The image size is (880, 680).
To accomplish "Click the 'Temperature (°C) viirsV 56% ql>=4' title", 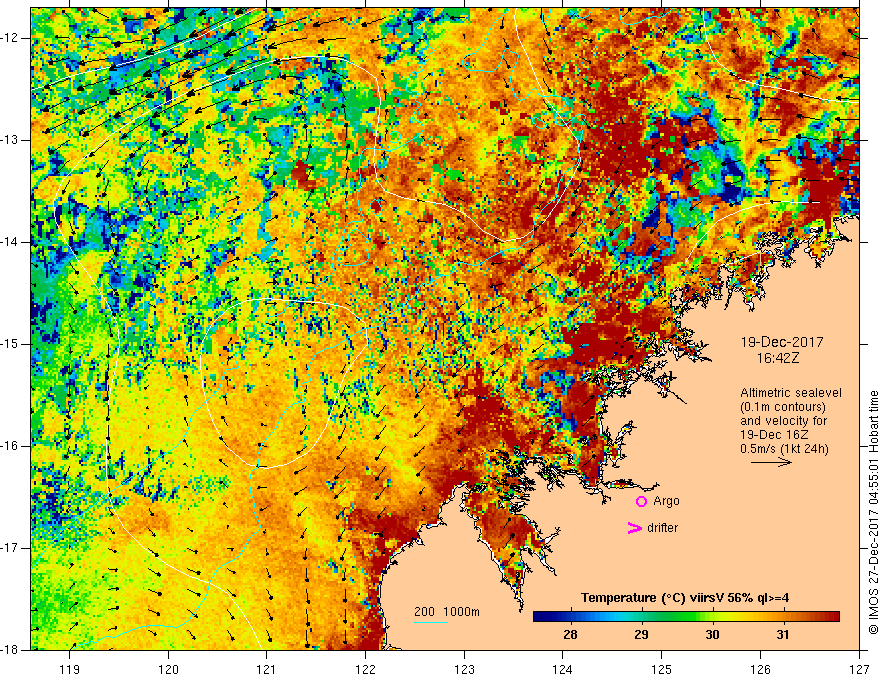I will pyautogui.click(x=685, y=598).
